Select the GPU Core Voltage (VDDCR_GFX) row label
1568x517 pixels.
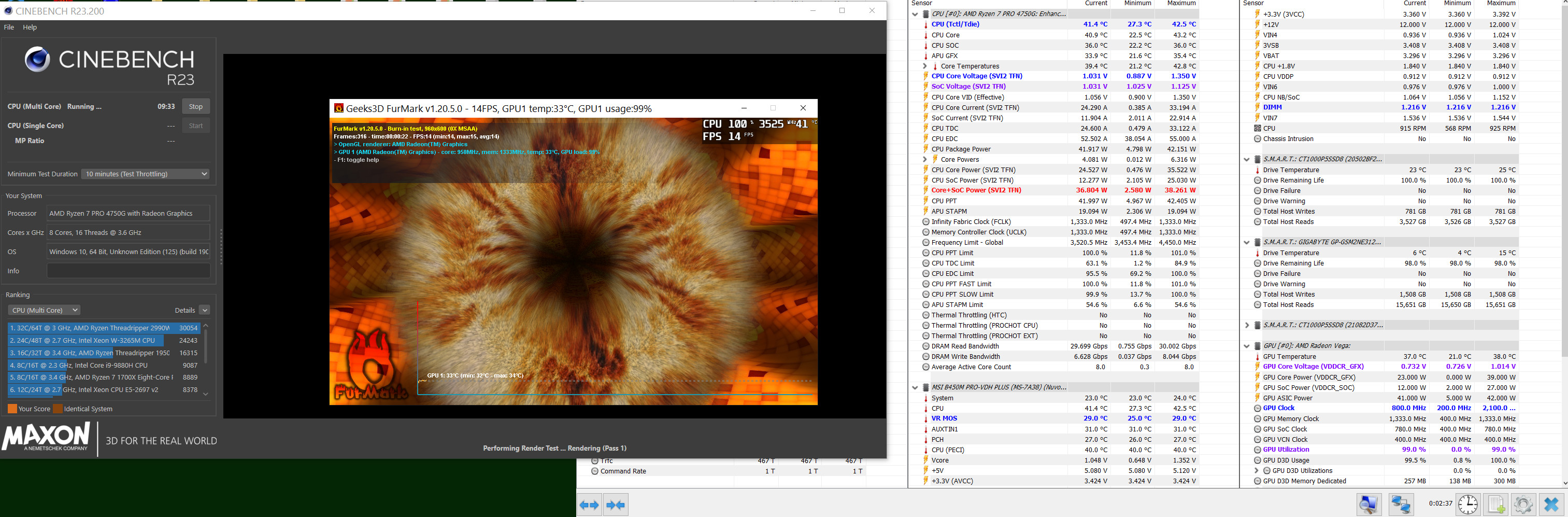[x=1313, y=367]
